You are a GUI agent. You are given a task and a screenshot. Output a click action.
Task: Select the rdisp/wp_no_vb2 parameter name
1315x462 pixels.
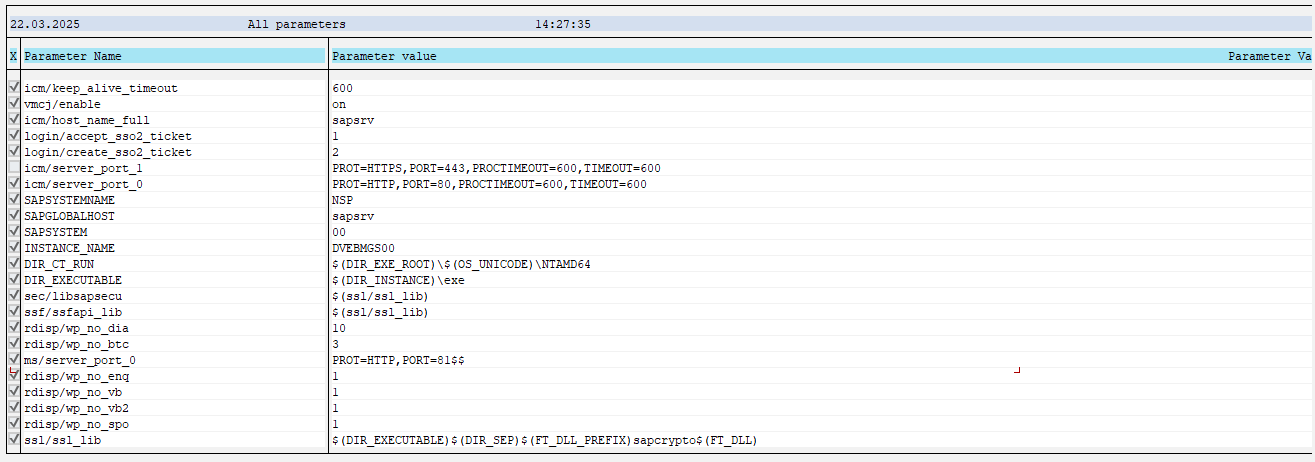tap(77, 408)
